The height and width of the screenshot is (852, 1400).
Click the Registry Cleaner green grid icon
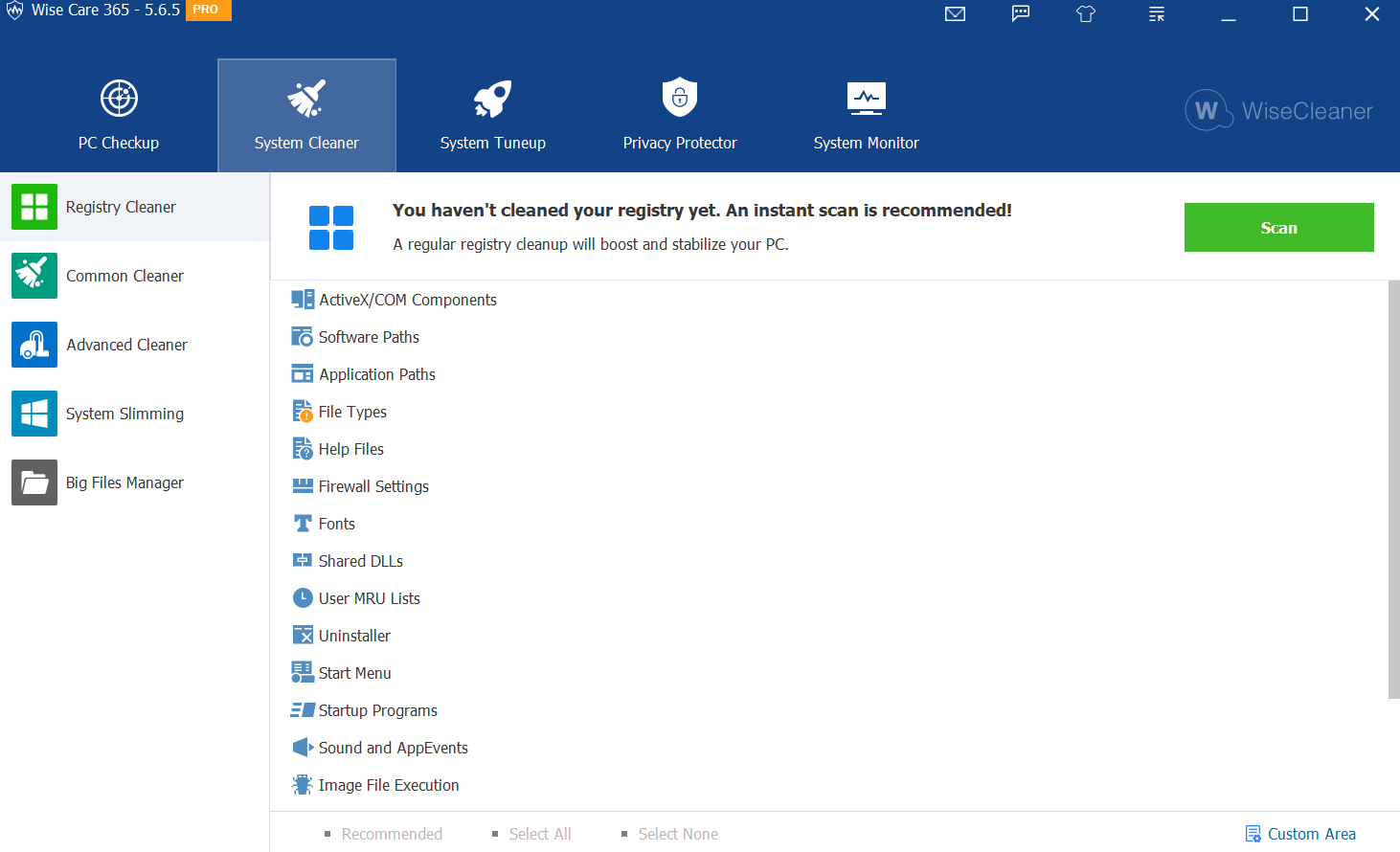34,207
